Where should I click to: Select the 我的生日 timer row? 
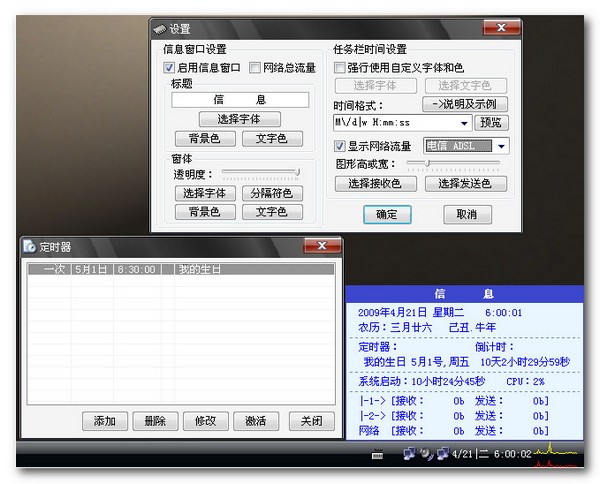click(180, 269)
